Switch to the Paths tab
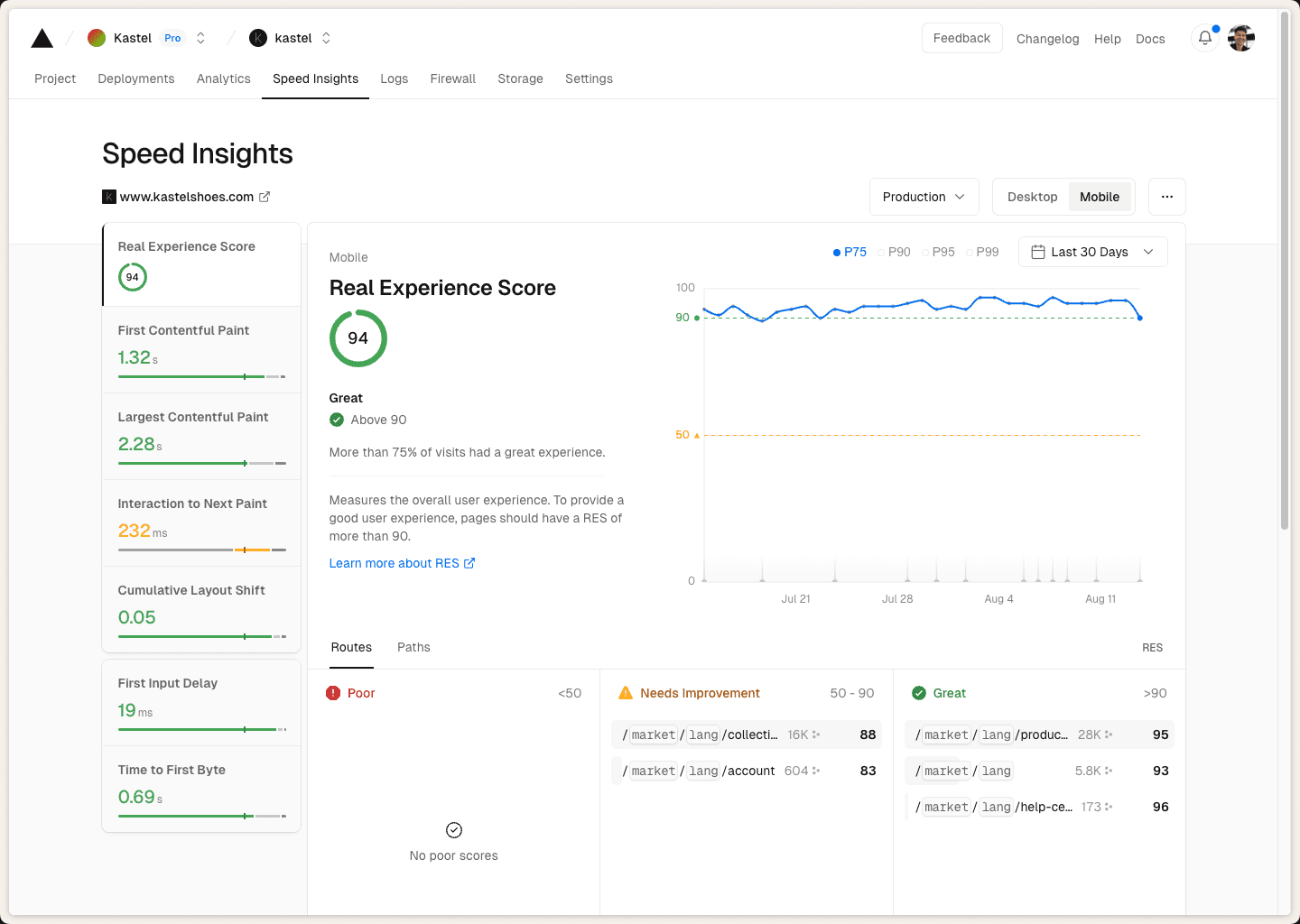This screenshot has width=1300, height=924. pyautogui.click(x=413, y=647)
